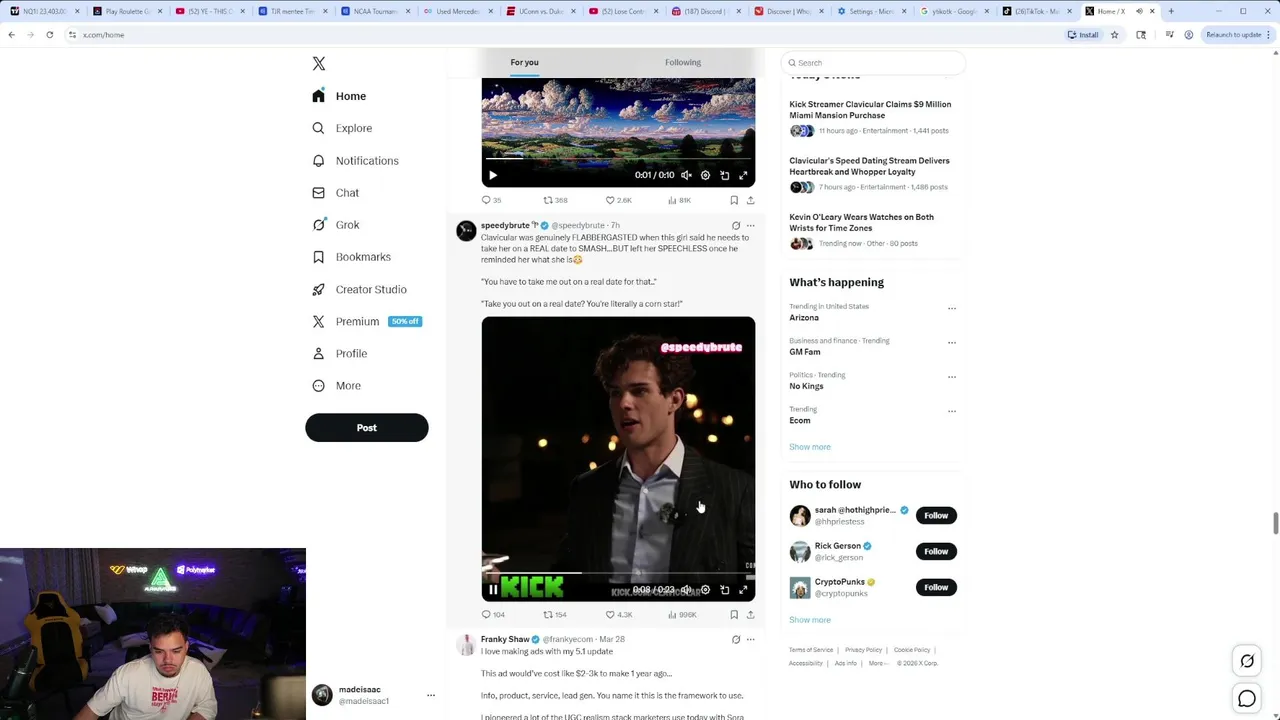
Task: Like the post with 2.6K likes
Action: click(x=619, y=200)
